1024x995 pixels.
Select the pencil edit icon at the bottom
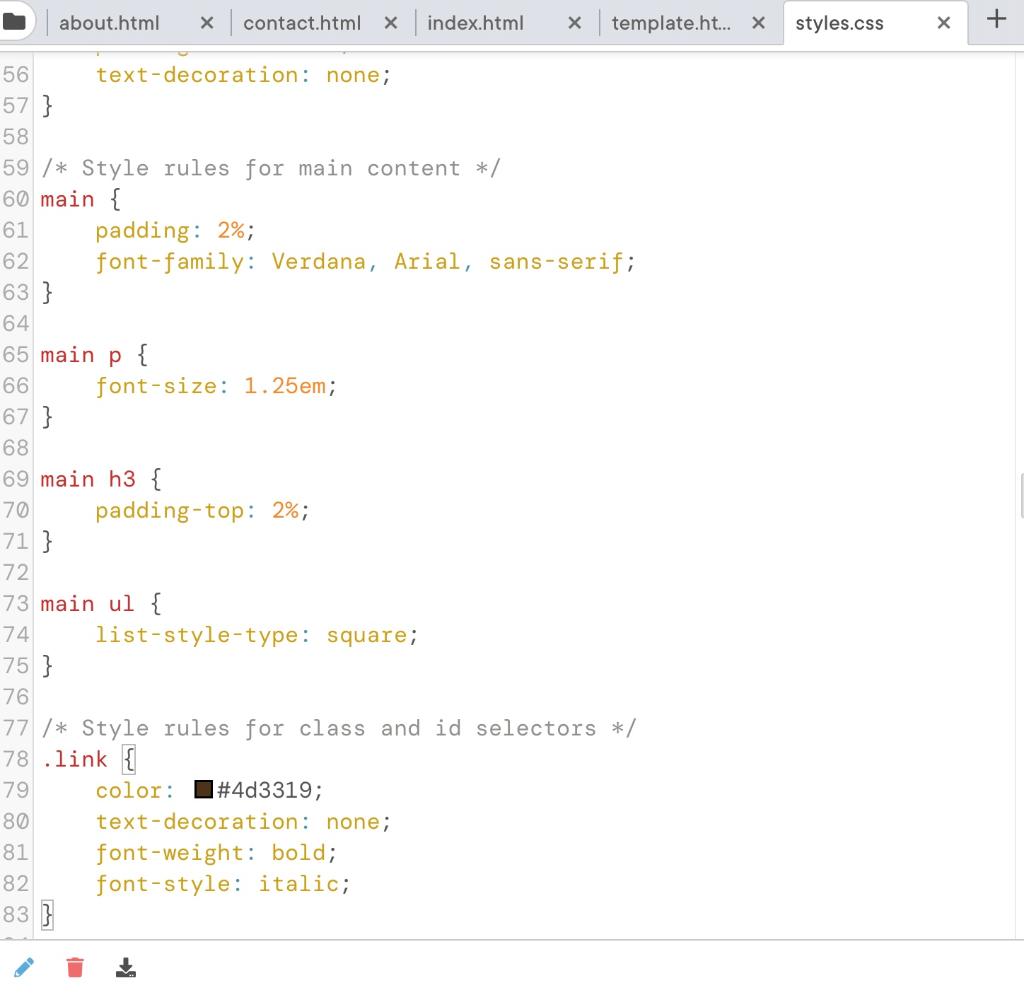[x=24, y=967]
